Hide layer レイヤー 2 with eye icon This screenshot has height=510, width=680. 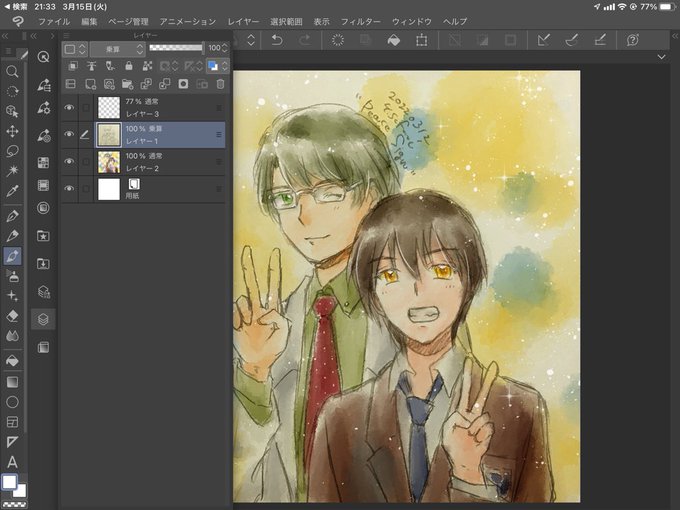pos(69,161)
